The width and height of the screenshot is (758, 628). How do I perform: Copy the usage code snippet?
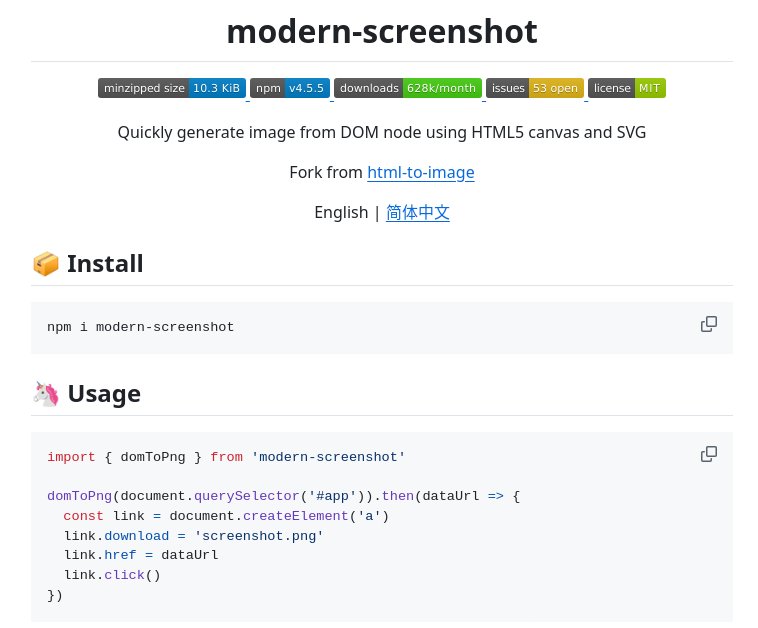pos(709,454)
